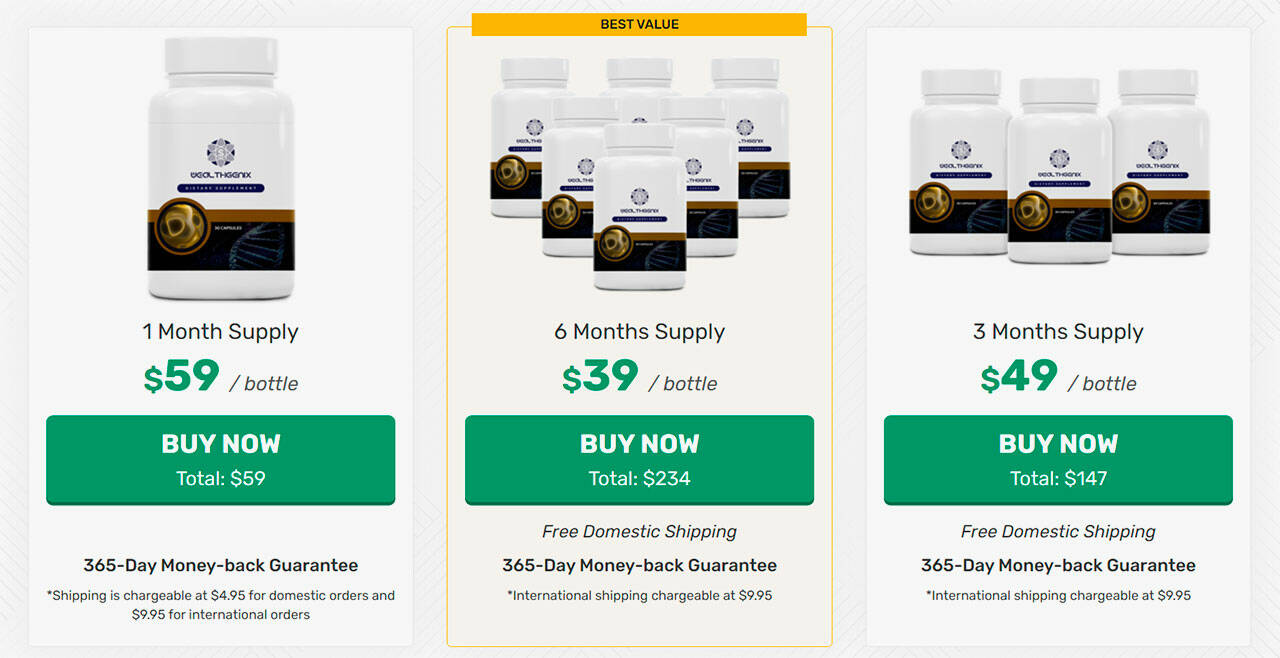Click 365-Day Money-back Guarantee in 1 Month card
Screen dimensions: 1280x658
tap(220, 566)
